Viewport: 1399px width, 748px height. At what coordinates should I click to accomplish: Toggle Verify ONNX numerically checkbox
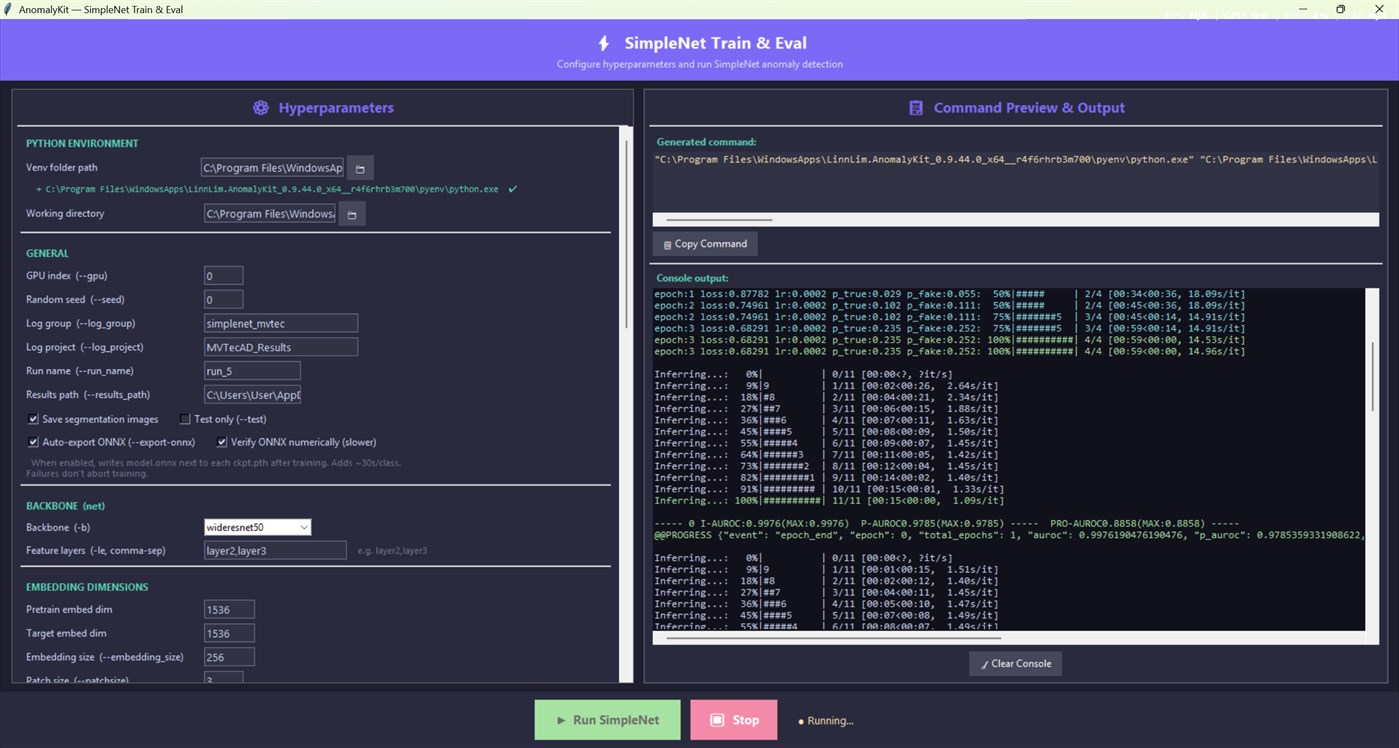tap(222, 442)
